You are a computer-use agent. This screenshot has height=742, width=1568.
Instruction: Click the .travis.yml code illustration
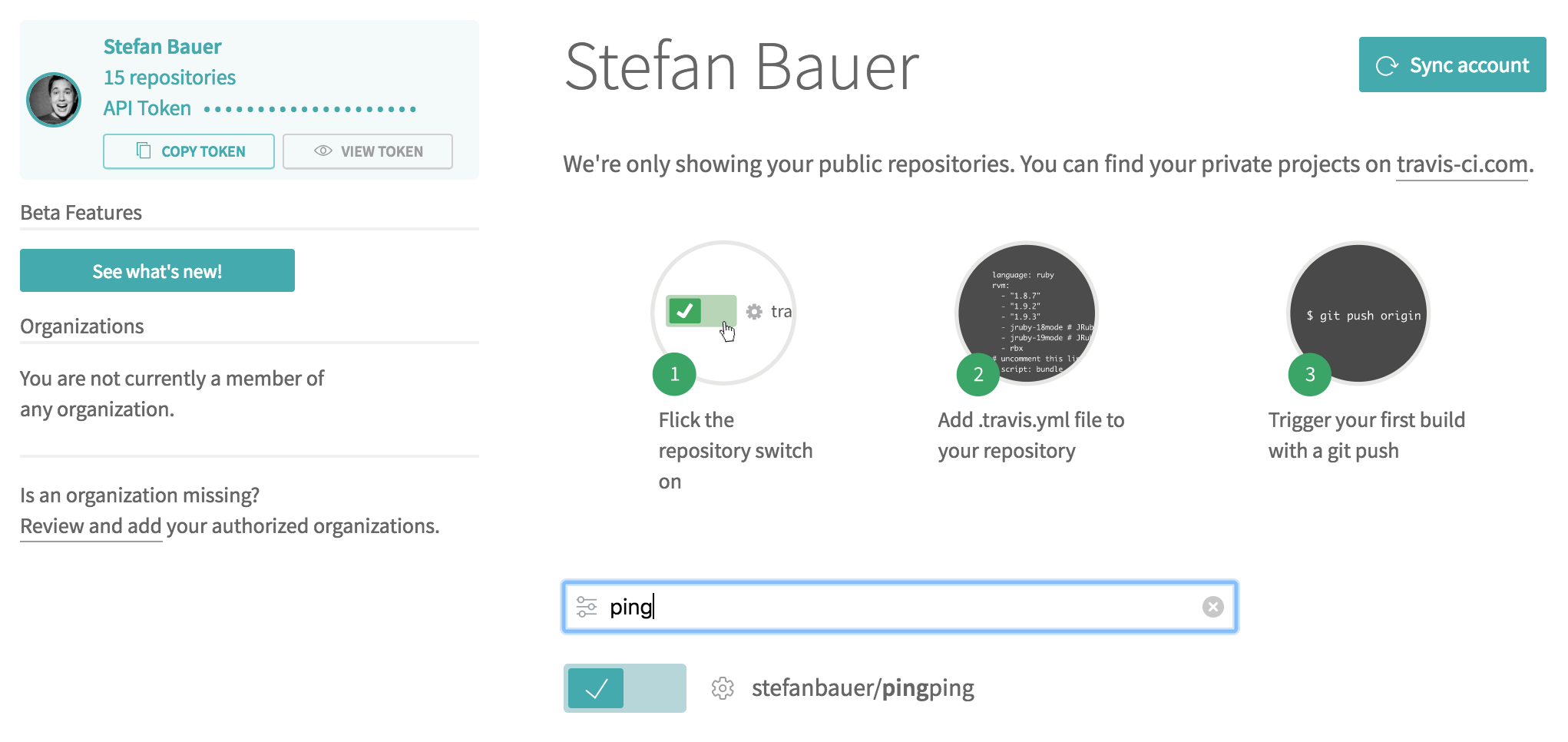pos(1027,313)
